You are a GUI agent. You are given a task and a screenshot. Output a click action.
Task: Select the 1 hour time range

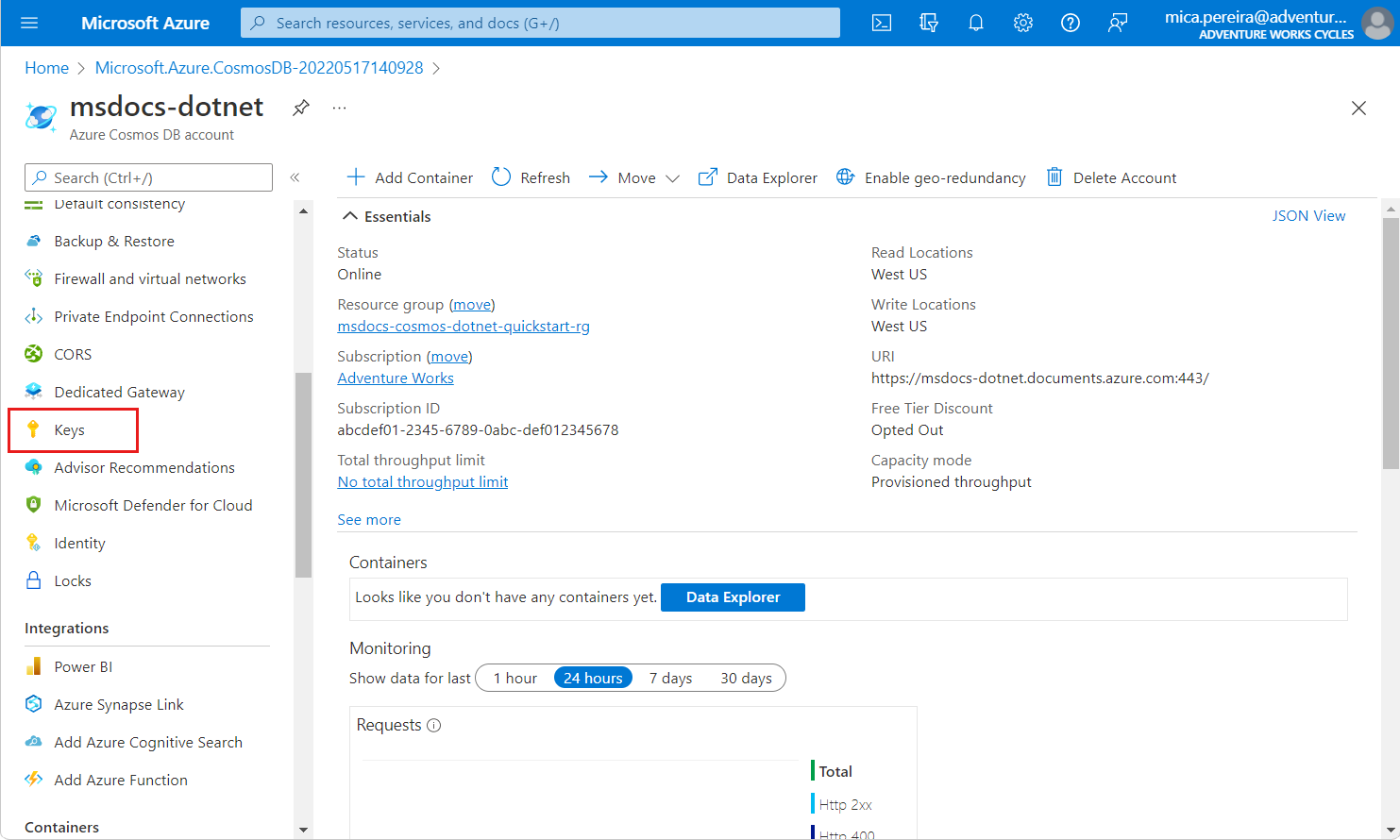pos(514,678)
